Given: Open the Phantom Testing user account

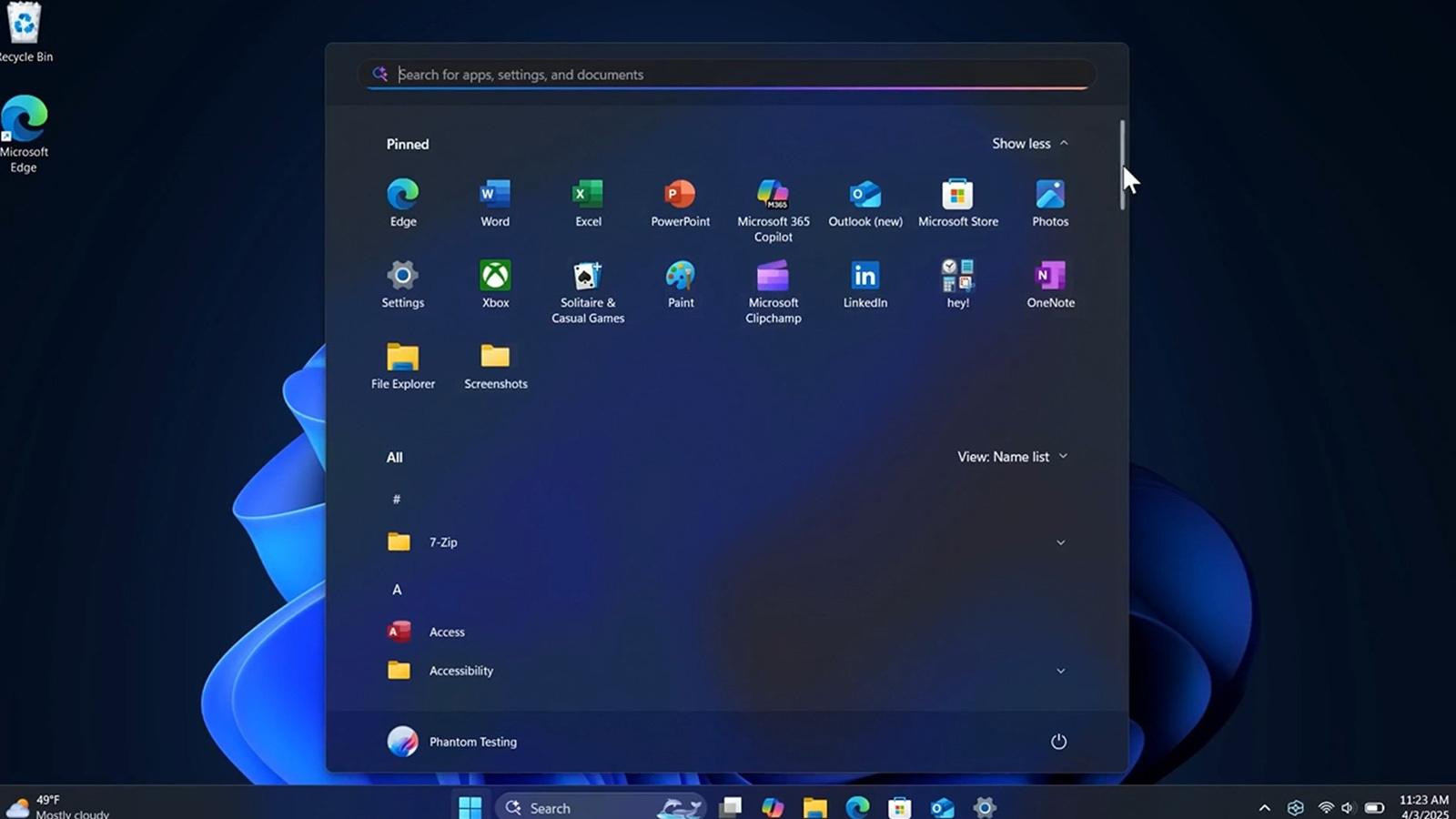Looking at the screenshot, I should [452, 742].
